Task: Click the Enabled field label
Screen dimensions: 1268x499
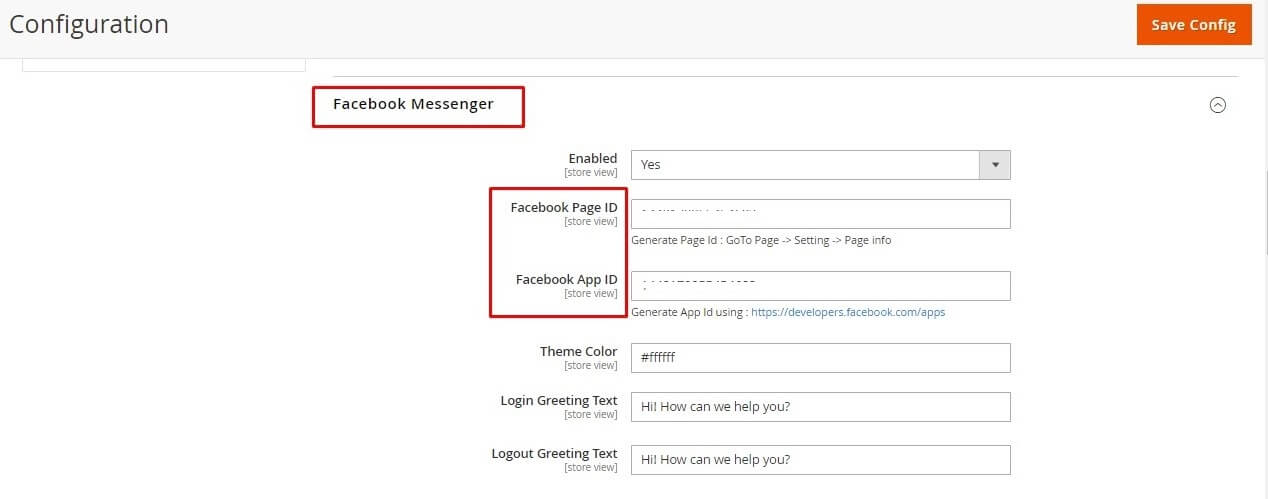Action: point(592,158)
